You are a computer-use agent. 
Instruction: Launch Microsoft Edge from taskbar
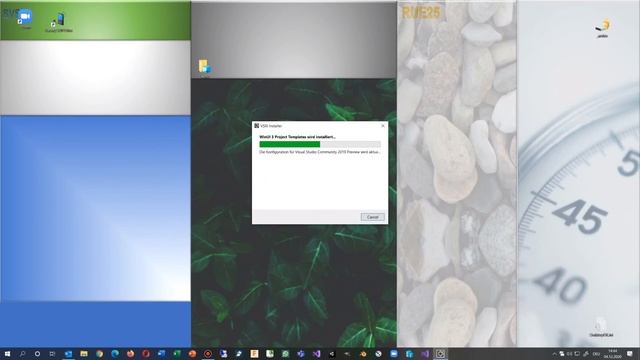115,354
